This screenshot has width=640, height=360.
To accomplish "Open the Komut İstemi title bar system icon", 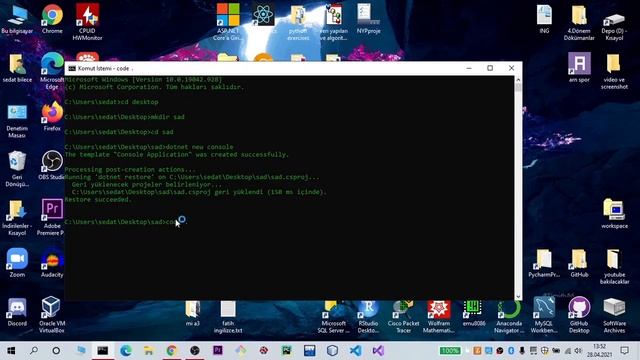I will point(72,68).
